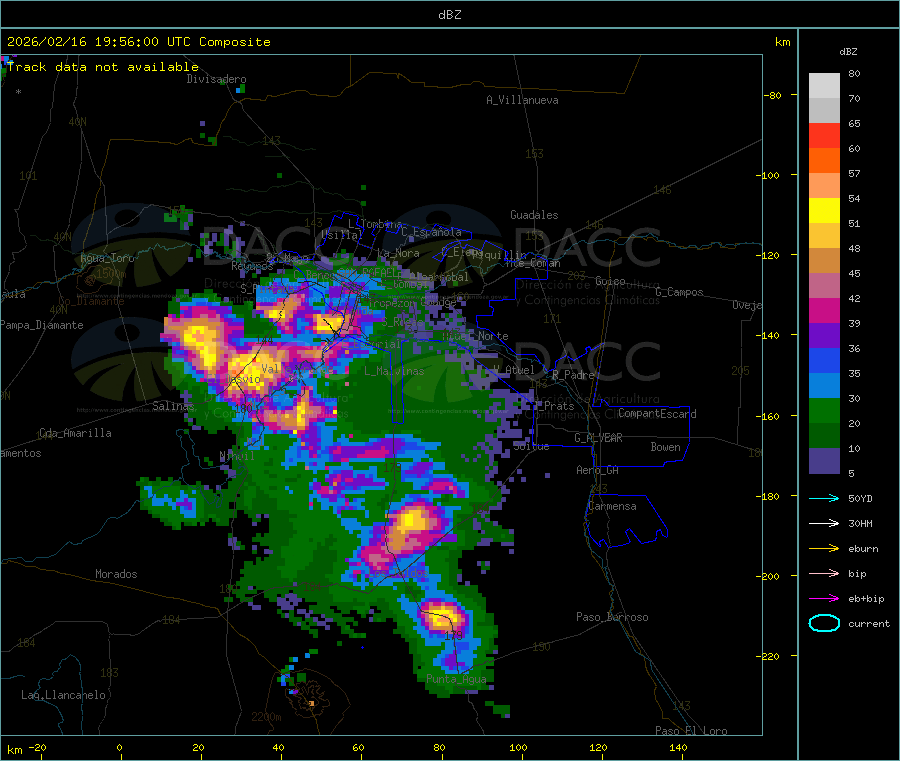This screenshot has width=900, height=761.
Task: Click the Paso_El_Loro map label
Action: [691, 731]
